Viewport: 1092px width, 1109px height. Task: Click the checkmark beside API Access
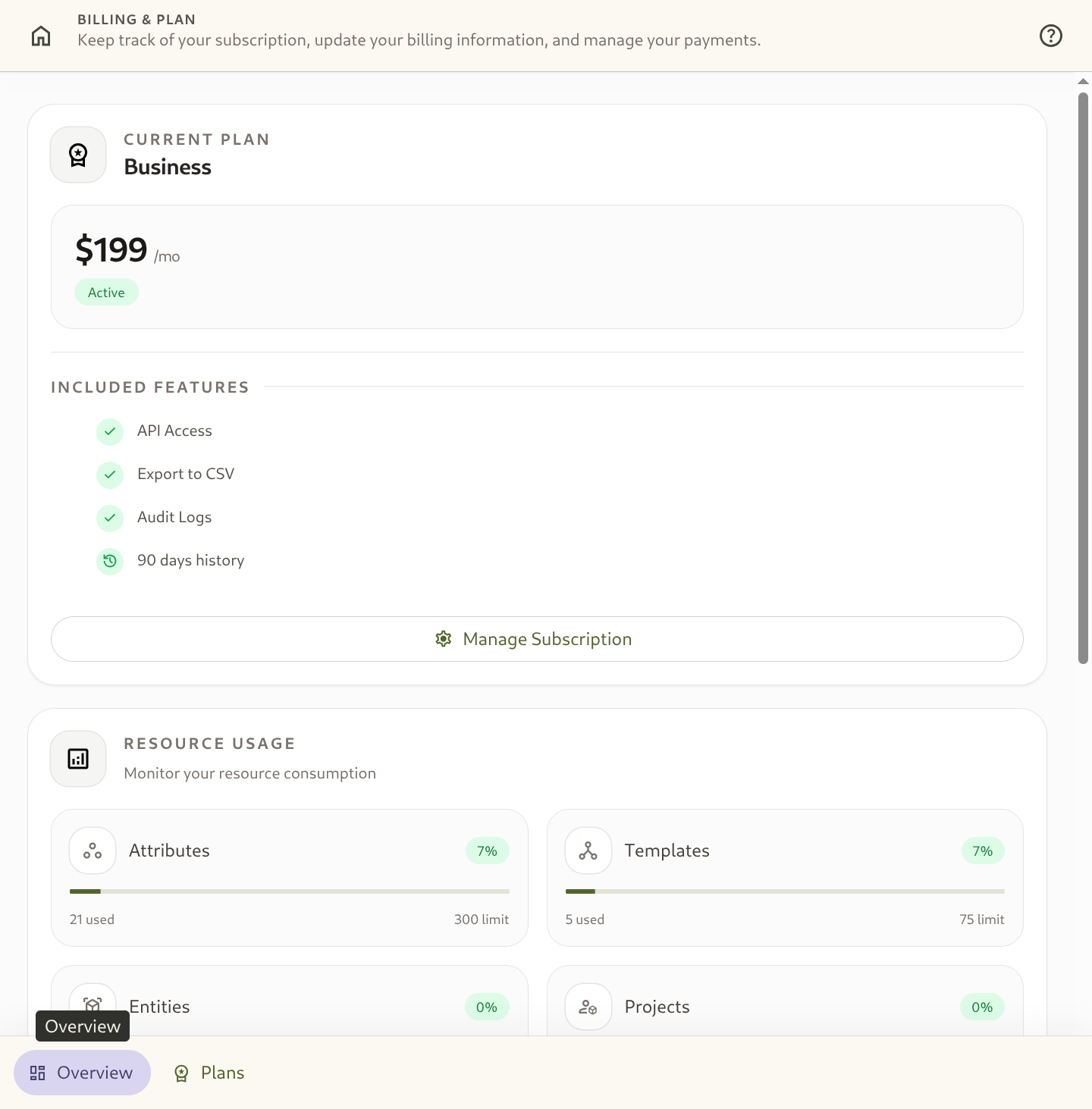coord(110,431)
